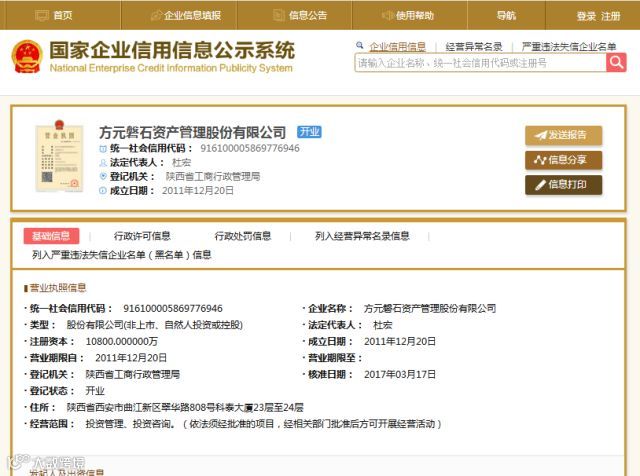Open the 首页 home nav item

(54, 16)
